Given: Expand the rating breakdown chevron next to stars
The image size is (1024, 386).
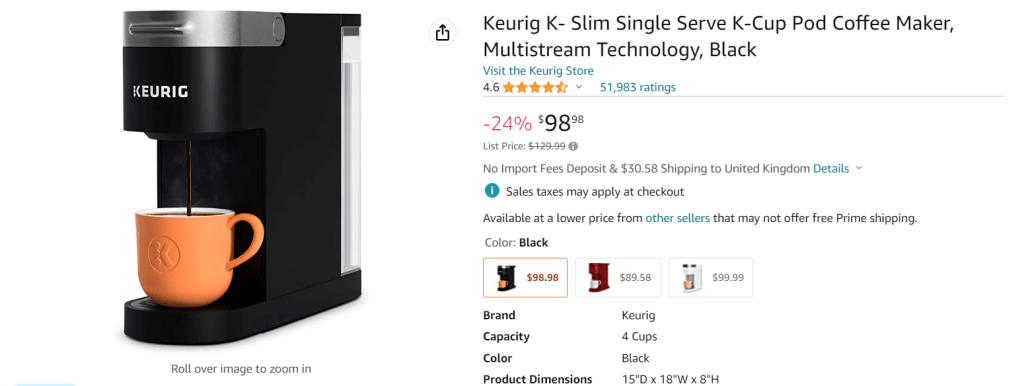Looking at the screenshot, I should tap(579, 88).
